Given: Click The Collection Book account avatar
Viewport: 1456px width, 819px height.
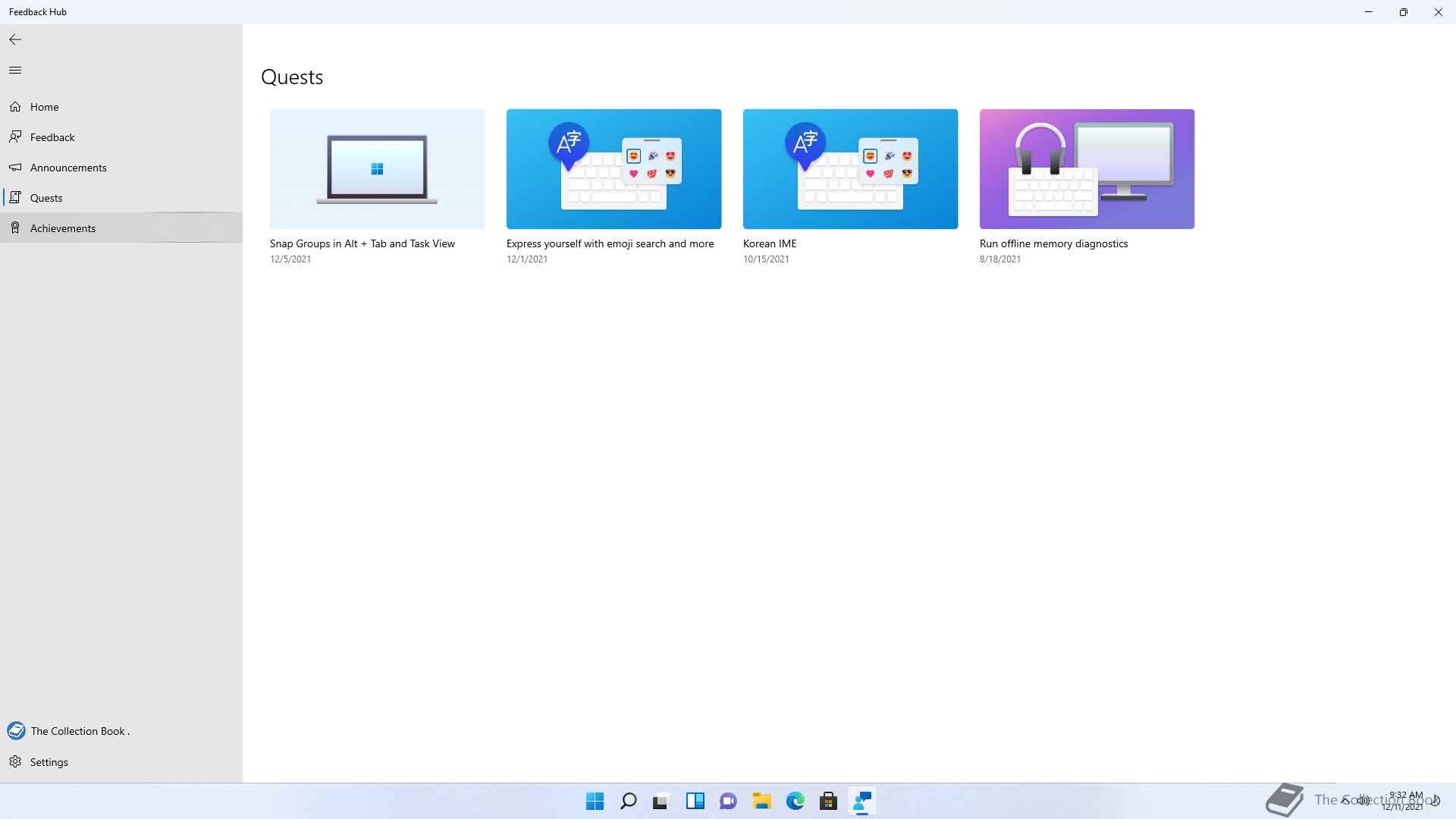Looking at the screenshot, I should tap(16, 731).
